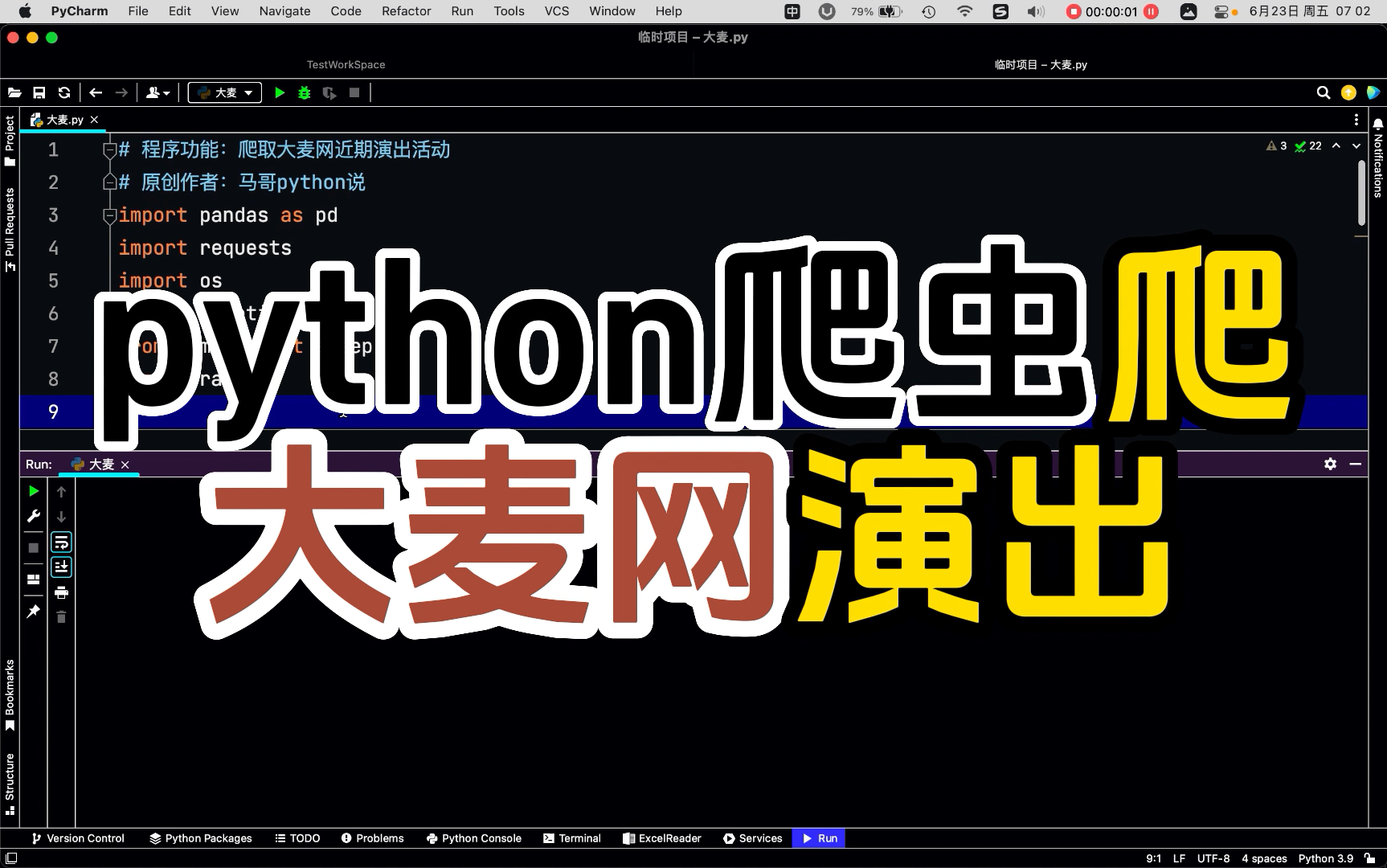Click the LF line separator selector
The image size is (1387, 868).
tap(1179, 858)
